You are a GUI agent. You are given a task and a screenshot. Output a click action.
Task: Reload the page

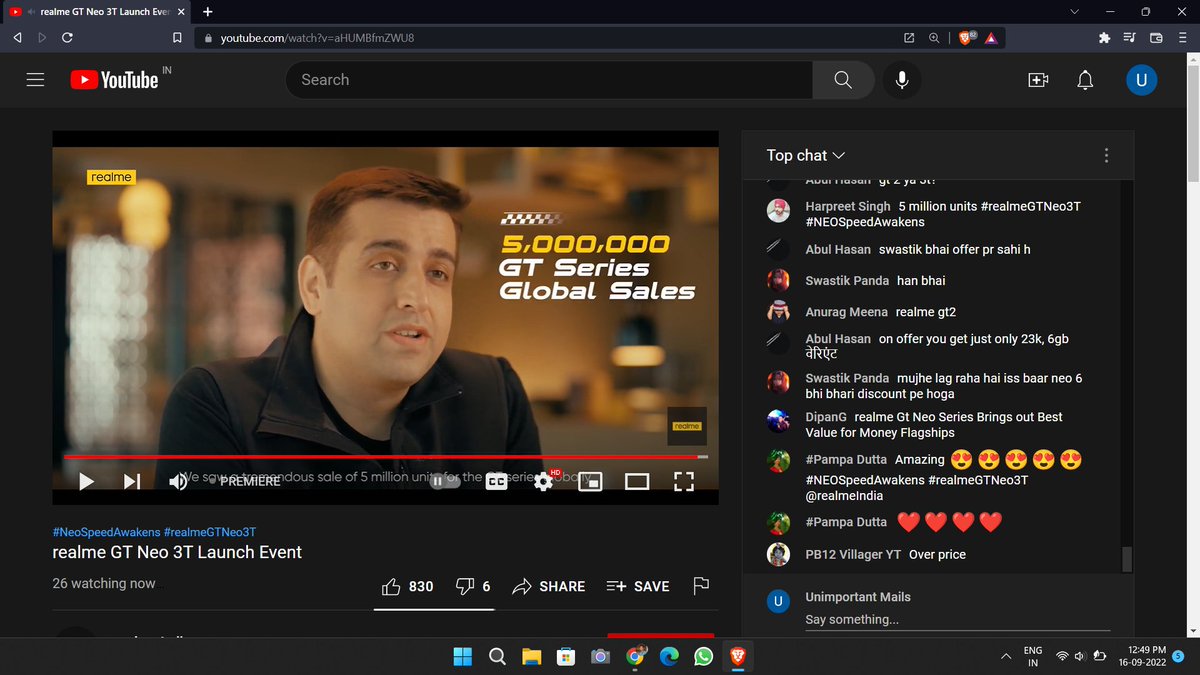[67, 38]
